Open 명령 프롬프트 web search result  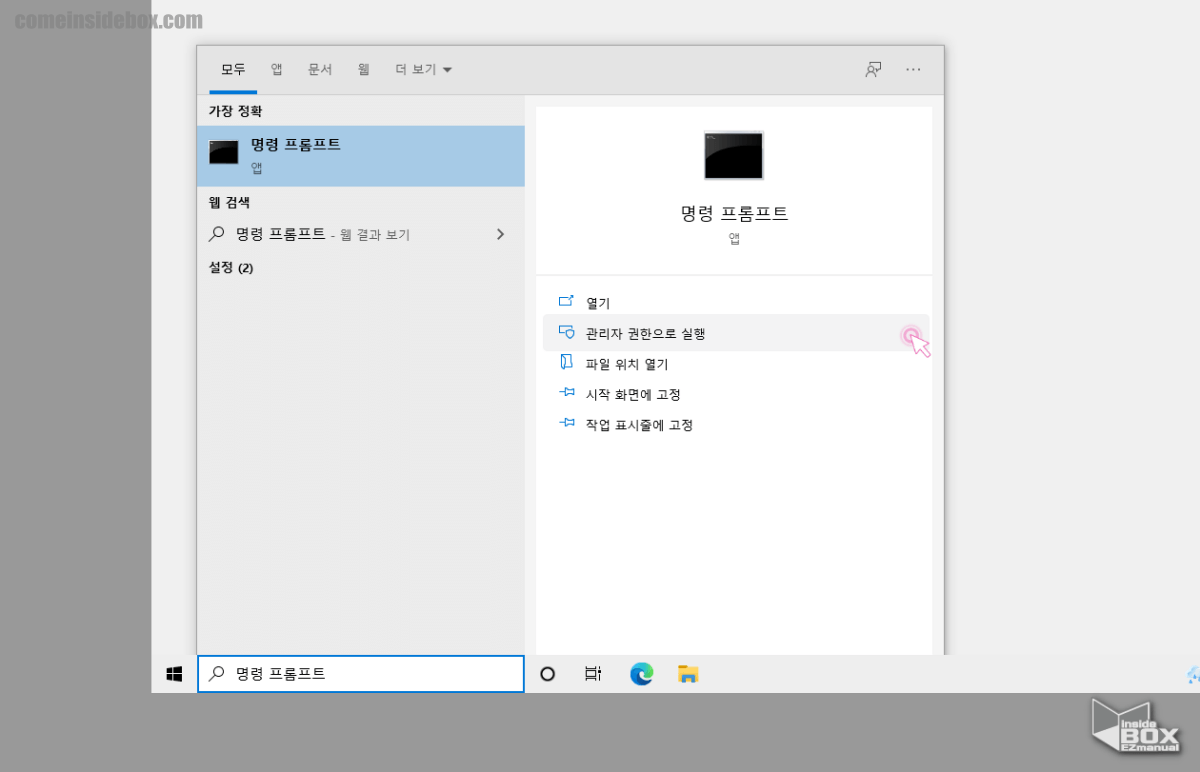coord(361,234)
